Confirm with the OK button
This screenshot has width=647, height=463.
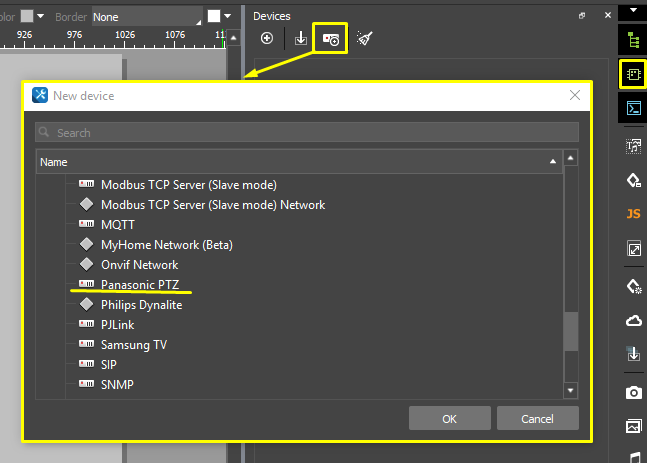(x=449, y=418)
